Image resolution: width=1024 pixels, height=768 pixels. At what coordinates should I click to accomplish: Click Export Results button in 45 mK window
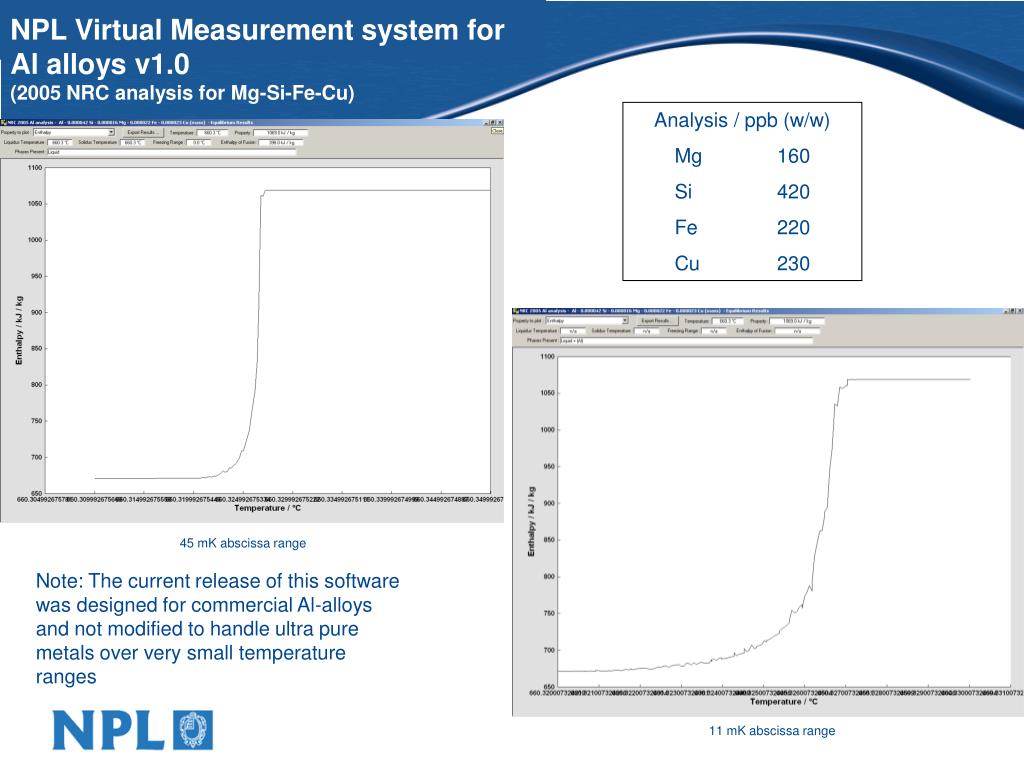tap(142, 132)
